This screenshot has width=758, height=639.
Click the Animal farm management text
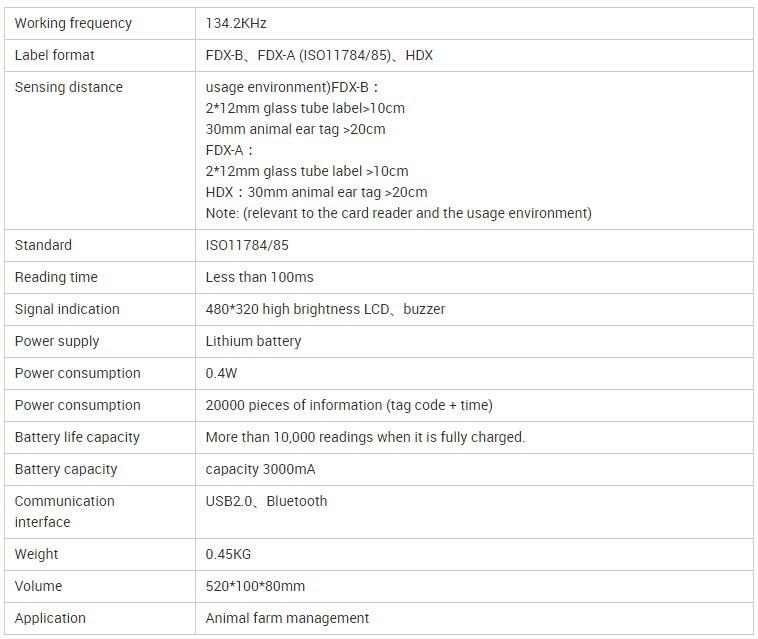tap(287, 618)
